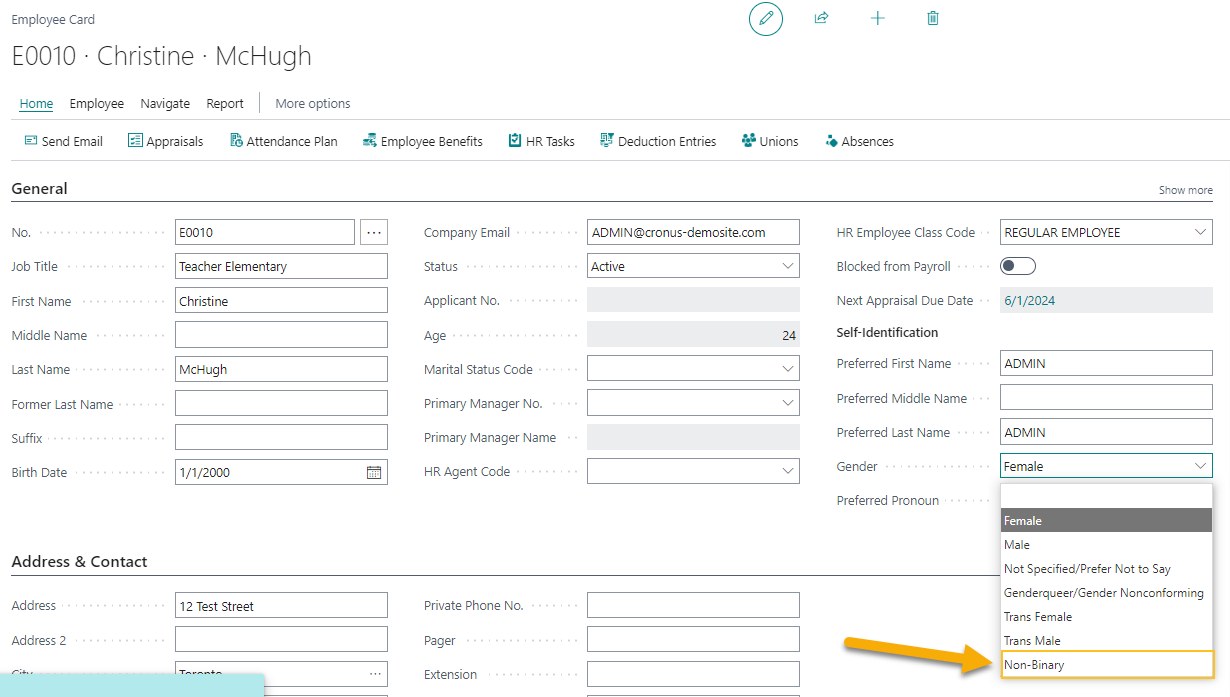Click the Send Email action
1230x697 pixels.
click(x=62, y=140)
